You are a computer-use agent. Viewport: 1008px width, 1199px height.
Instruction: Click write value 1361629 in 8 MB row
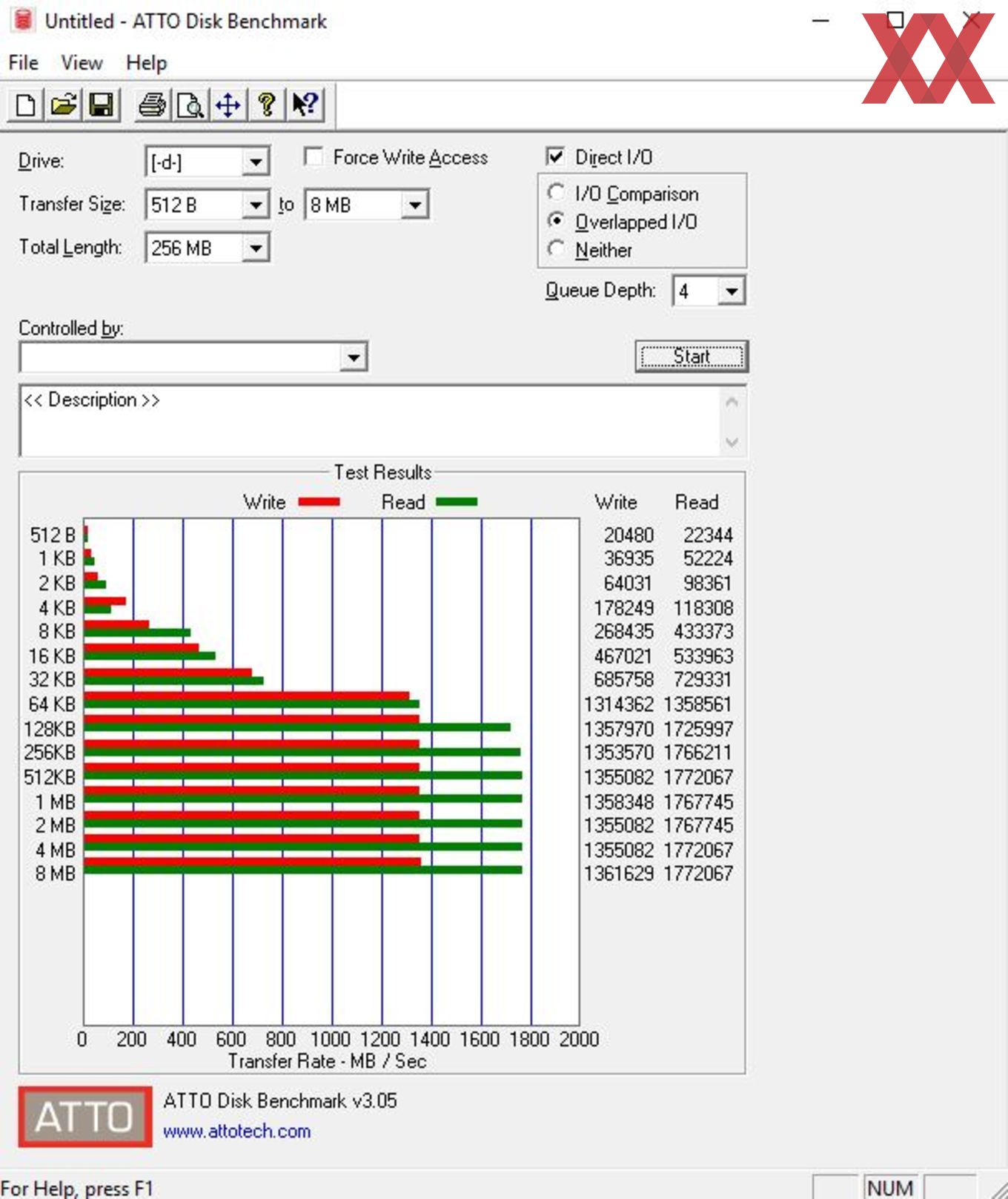click(x=619, y=873)
